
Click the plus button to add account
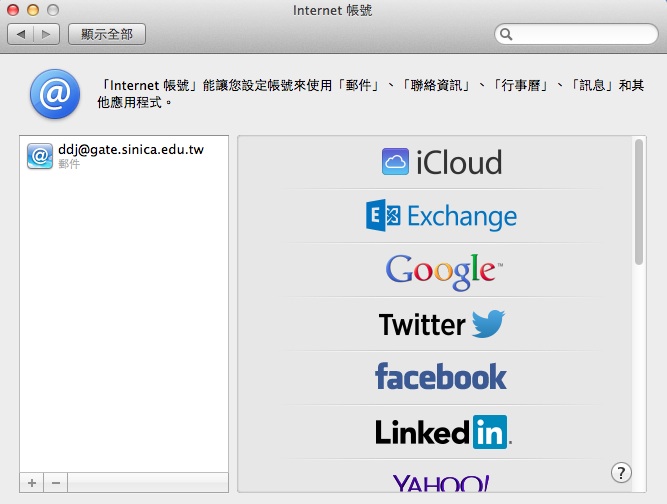click(32, 483)
